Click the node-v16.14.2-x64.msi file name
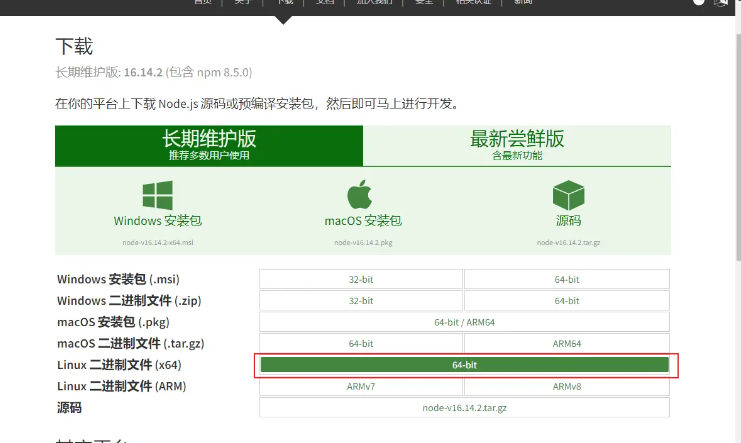 158,243
